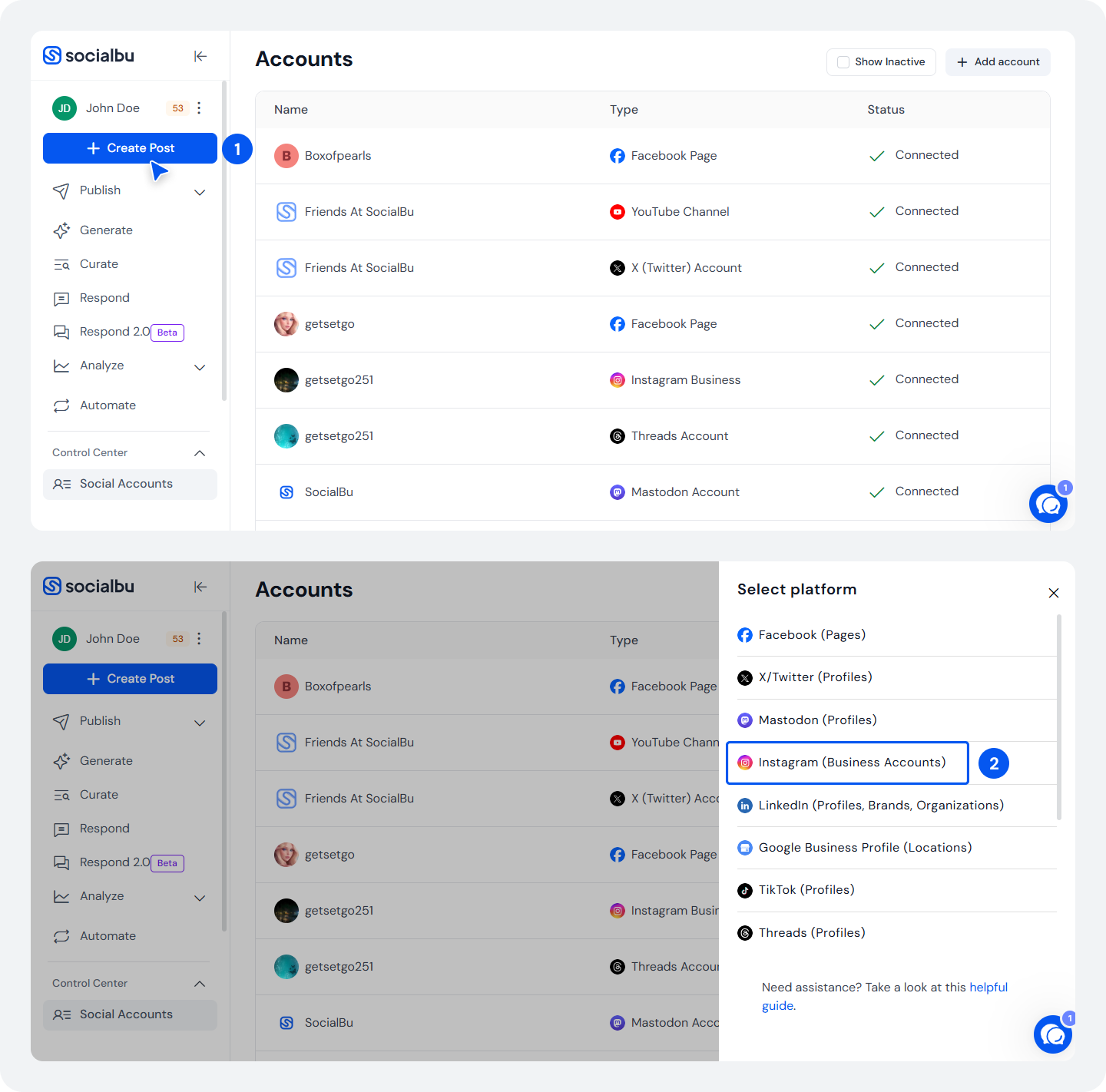This screenshot has width=1106, height=1092.
Task: Select LinkedIn (Profiles, Brands, Organizations) option
Action: [897, 806]
